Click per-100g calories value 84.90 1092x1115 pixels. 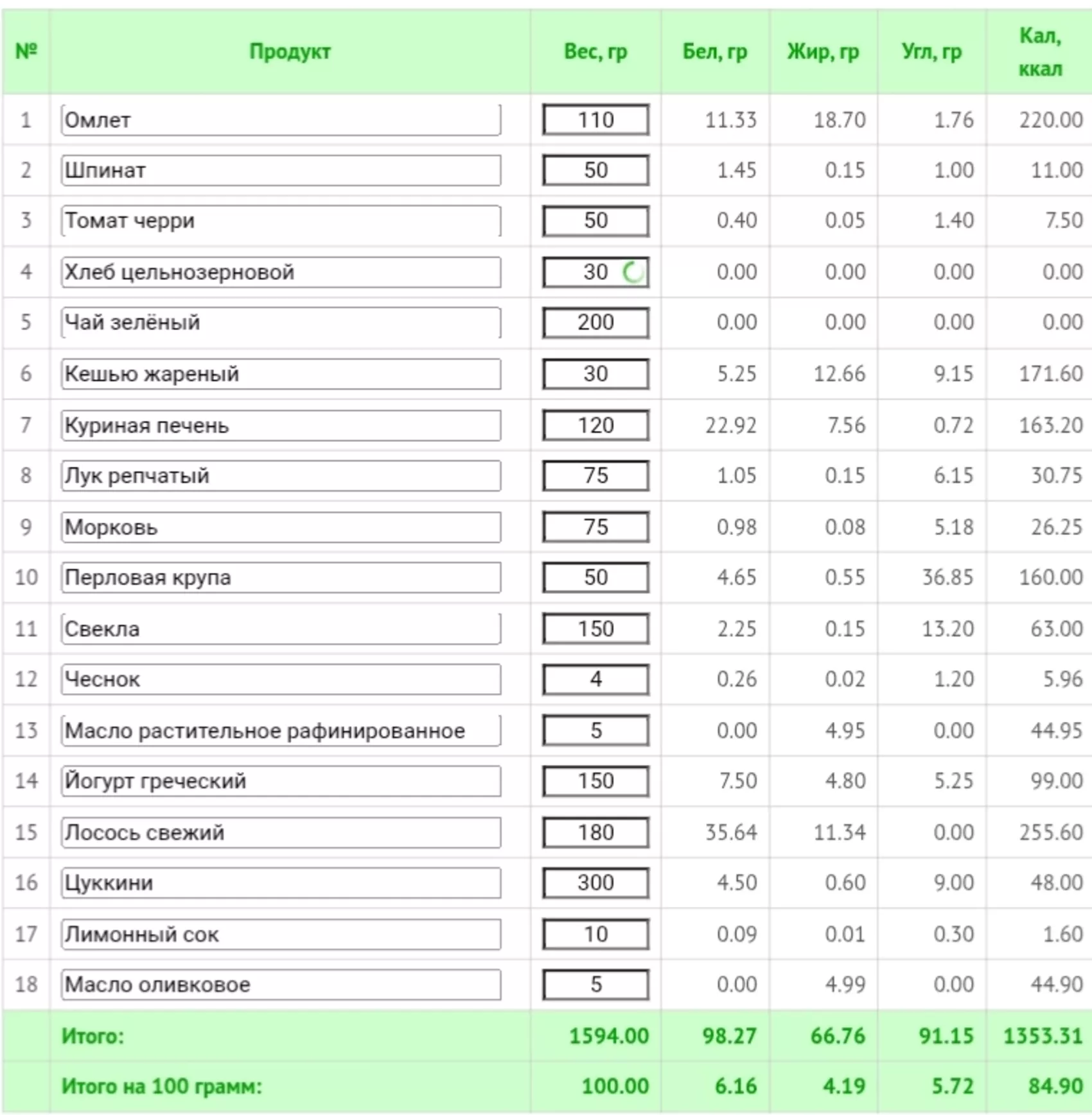(x=1056, y=1087)
